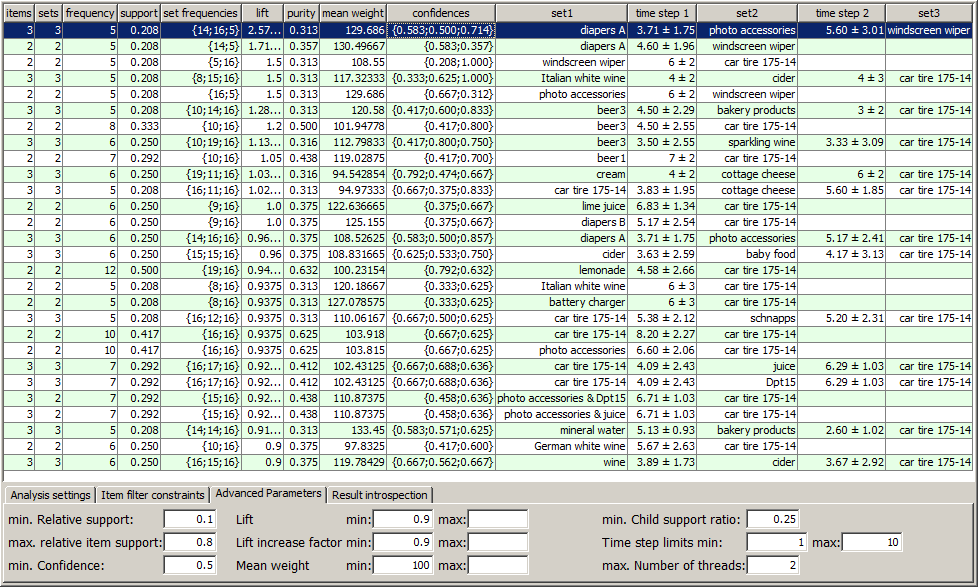Image resolution: width=978 pixels, height=587 pixels.
Task: Click the Mean weight min field
Action: tap(403, 564)
